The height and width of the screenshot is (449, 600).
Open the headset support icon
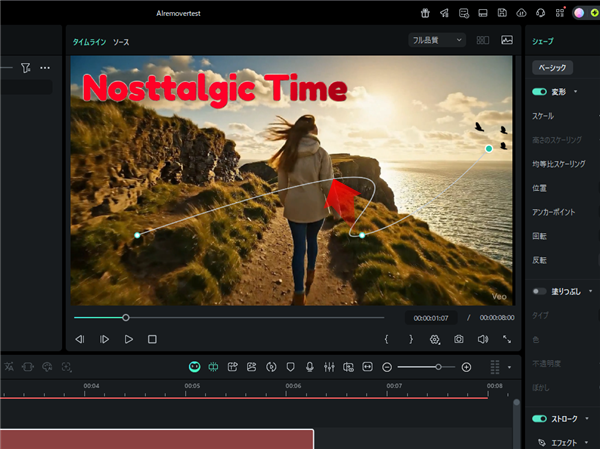(540, 13)
